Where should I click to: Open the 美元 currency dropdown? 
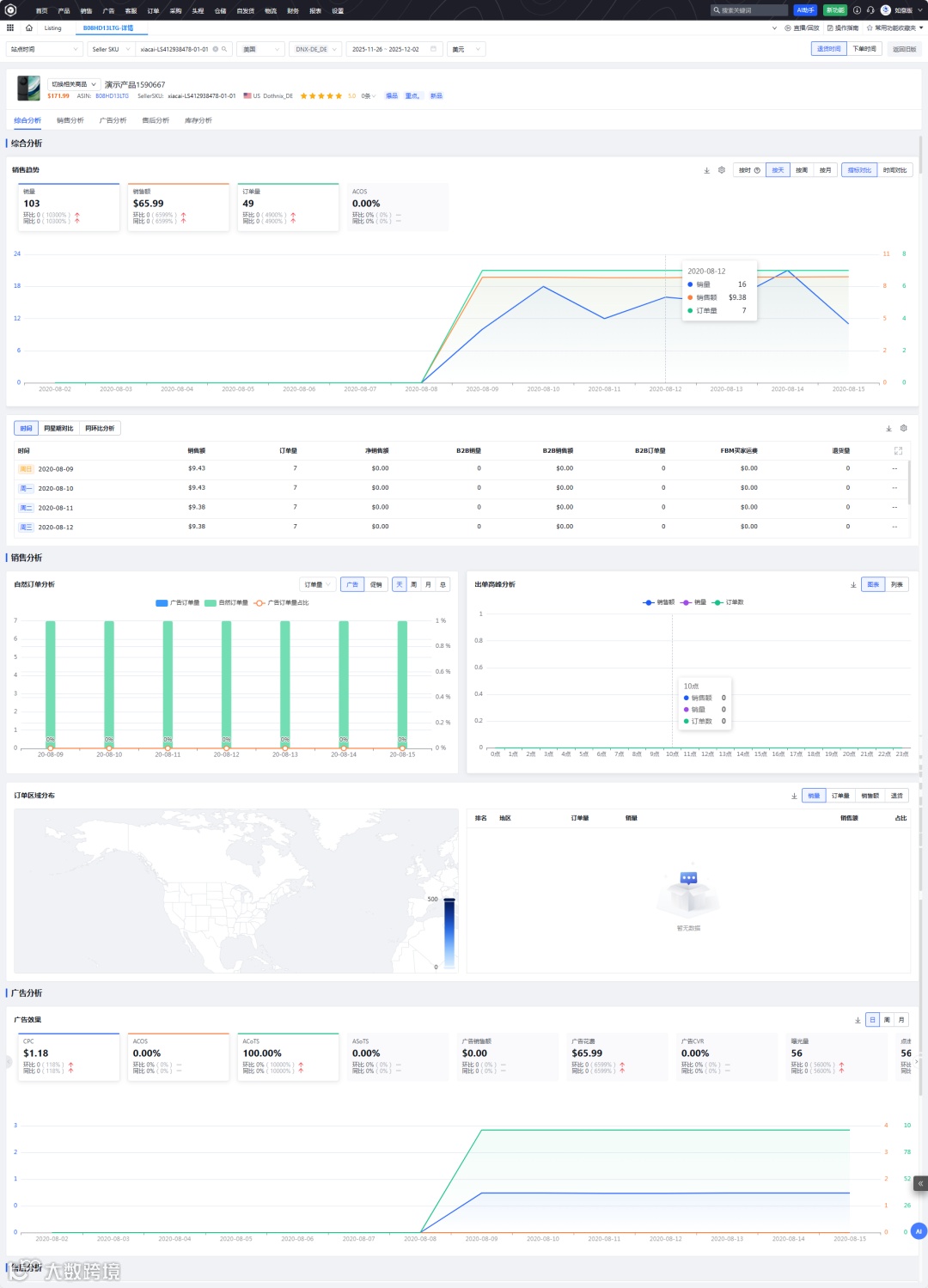tap(467, 49)
